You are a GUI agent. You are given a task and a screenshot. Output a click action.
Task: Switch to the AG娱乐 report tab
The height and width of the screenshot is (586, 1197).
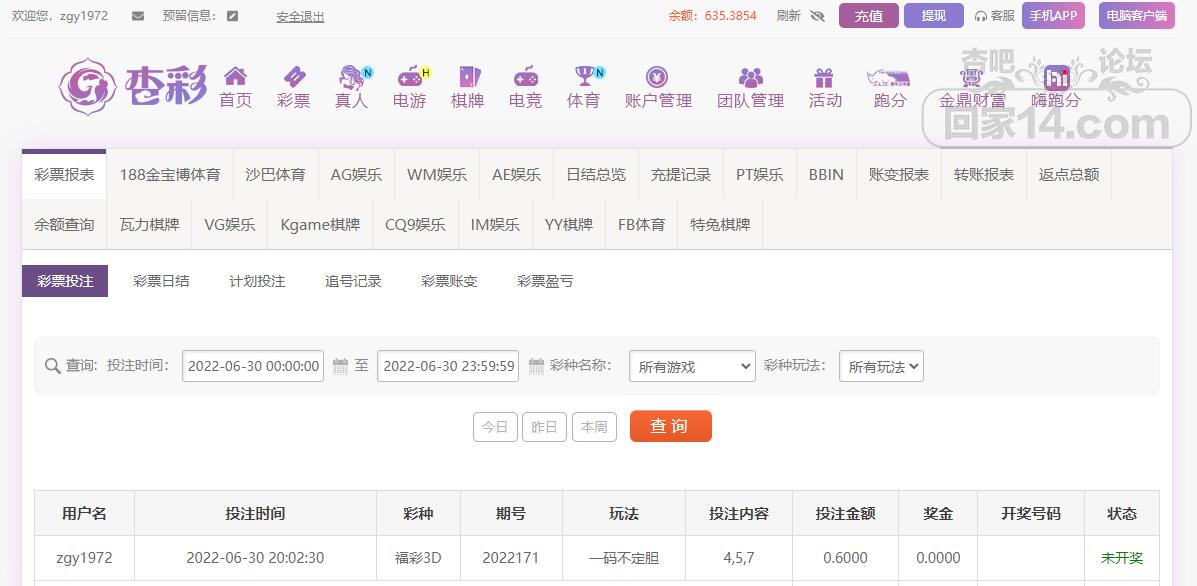pos(356,174)
